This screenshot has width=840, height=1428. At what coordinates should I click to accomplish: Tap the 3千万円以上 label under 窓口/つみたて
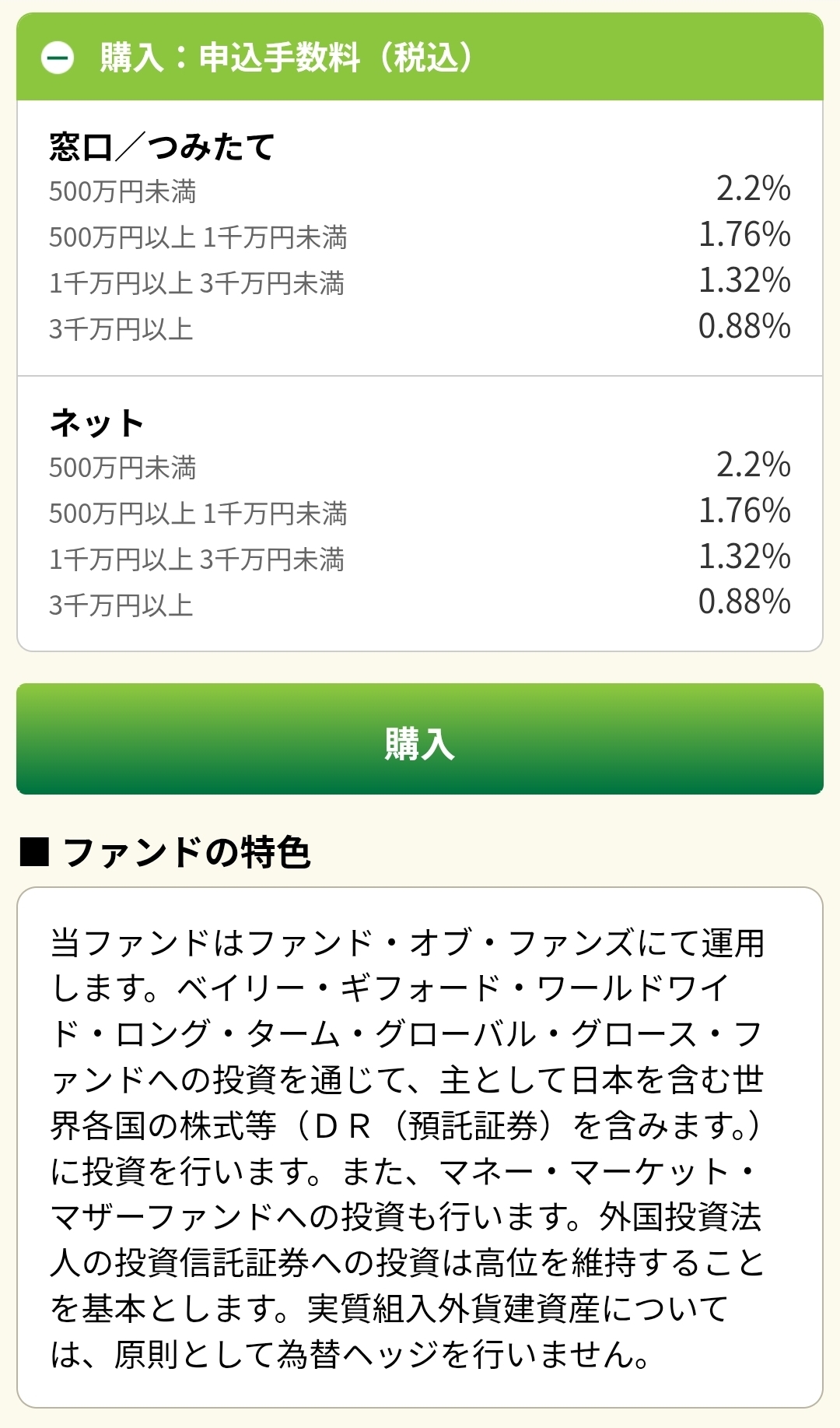pyautogui.click(x=121, y=329)
